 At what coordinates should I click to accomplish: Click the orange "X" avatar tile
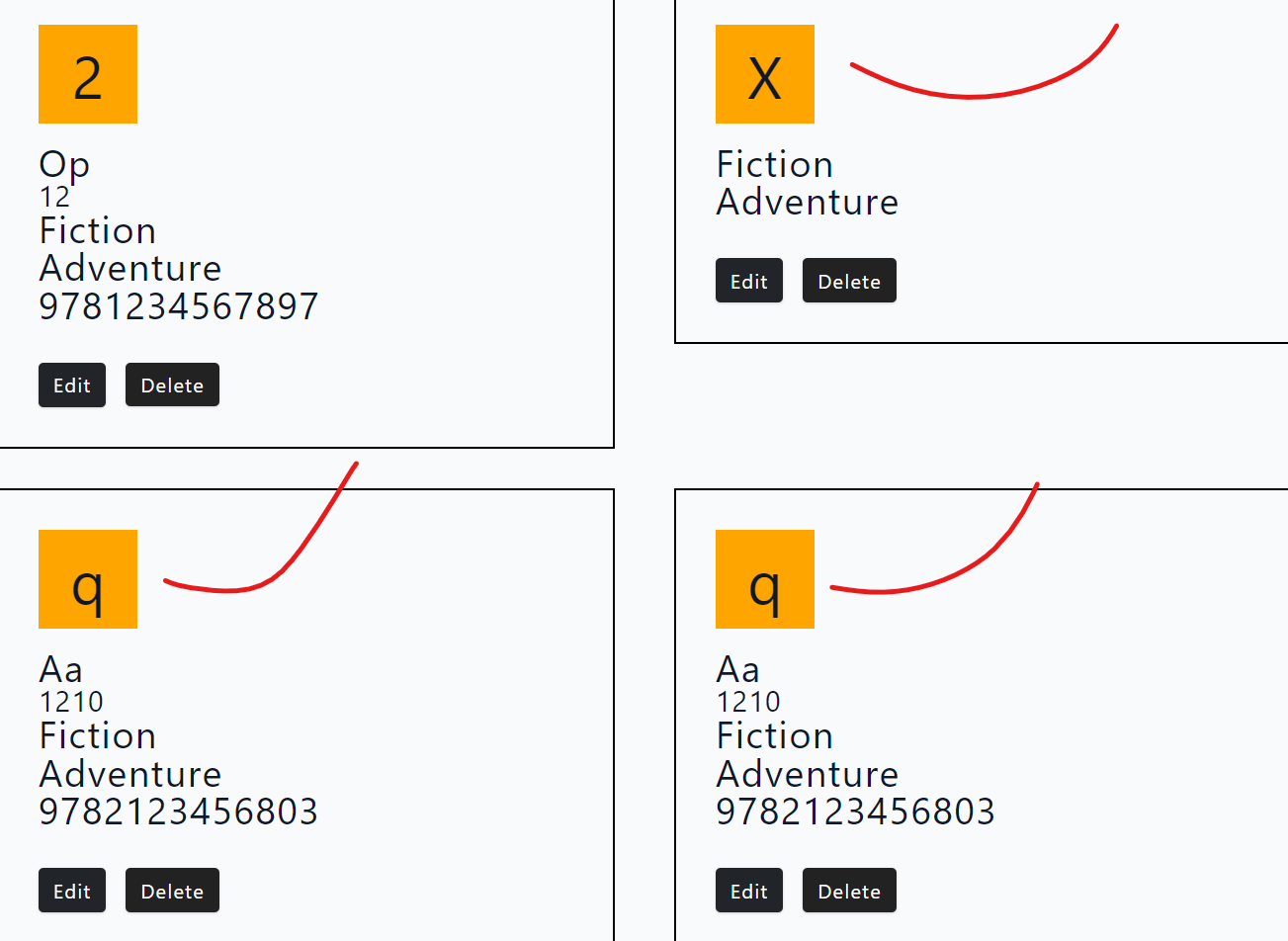tap(764, 74)
